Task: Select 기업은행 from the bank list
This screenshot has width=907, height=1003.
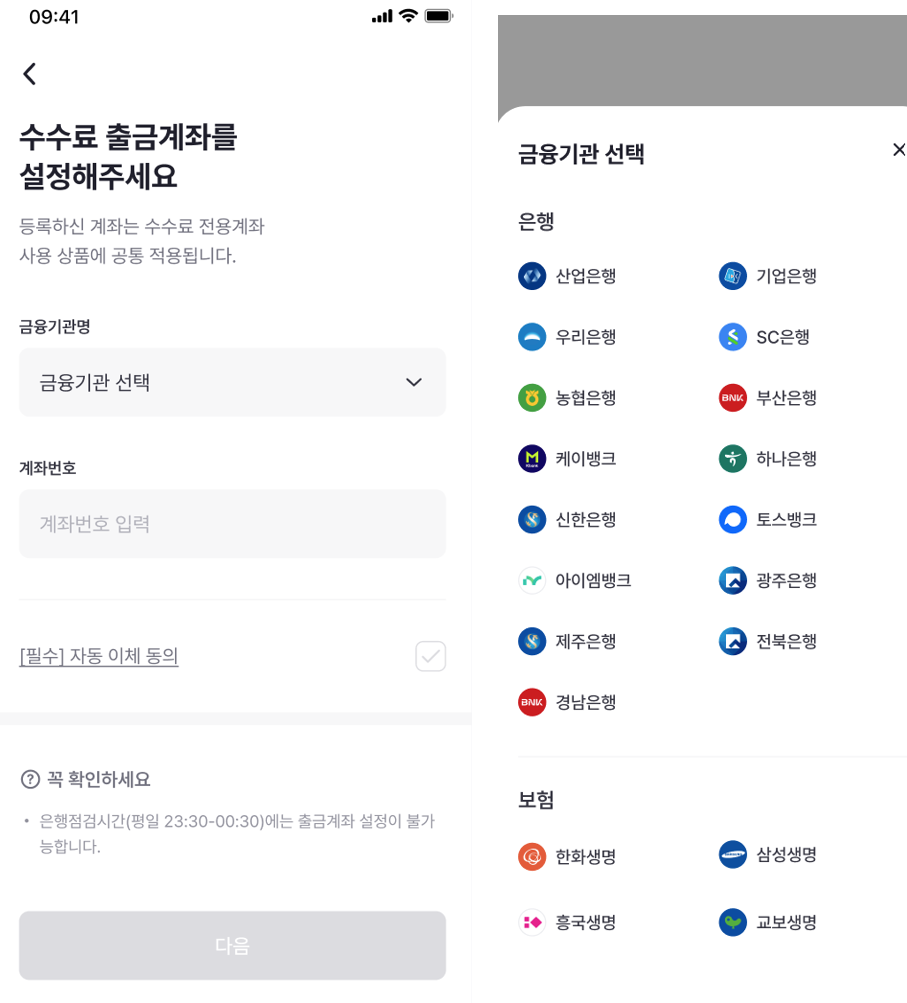Action: 786,276
